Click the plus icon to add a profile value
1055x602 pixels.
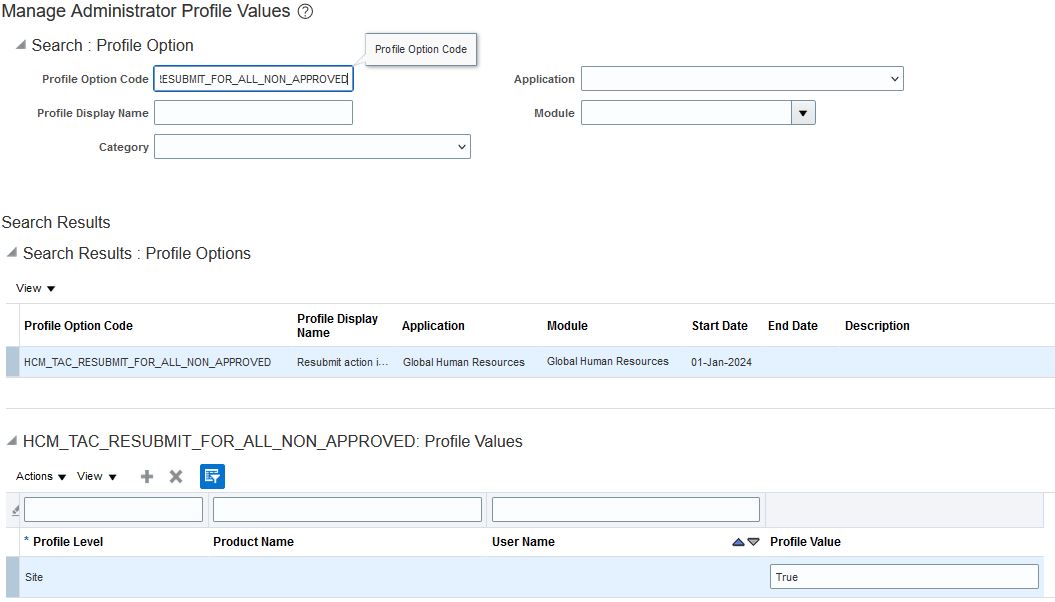pyautogui.click(x=147, y=477)
